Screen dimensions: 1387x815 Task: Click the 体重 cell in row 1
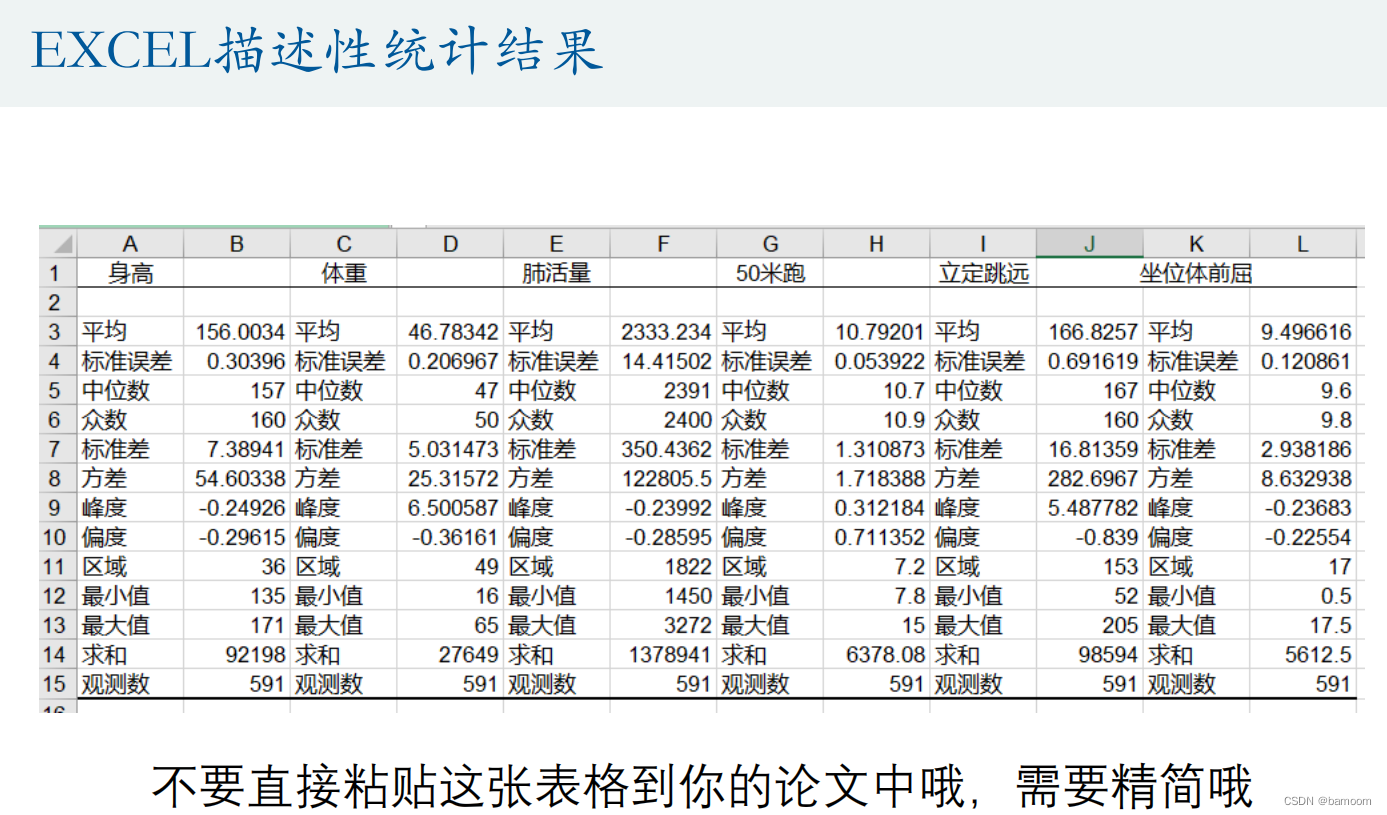point(344,273)
